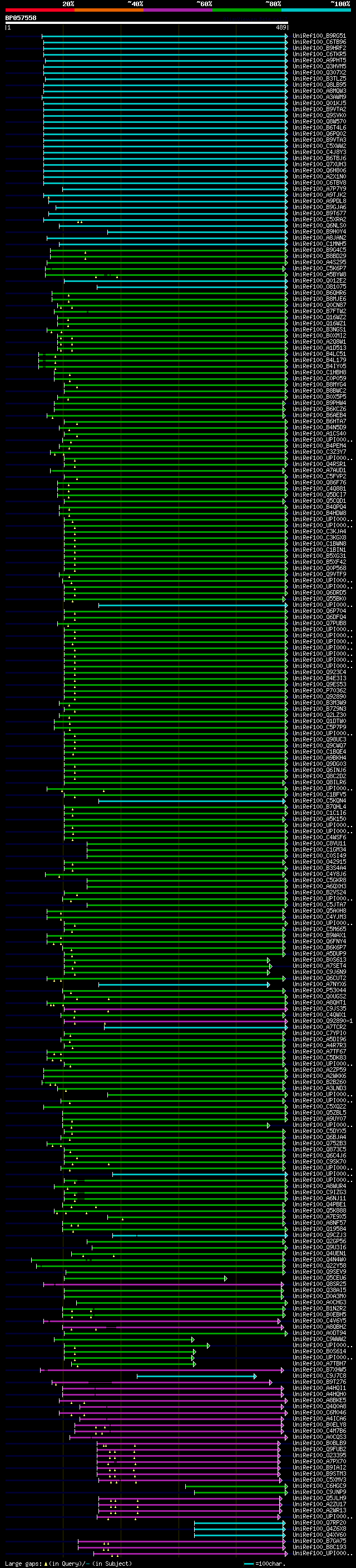Click the cyan ~100% identity legend segment

coord(316,10)
